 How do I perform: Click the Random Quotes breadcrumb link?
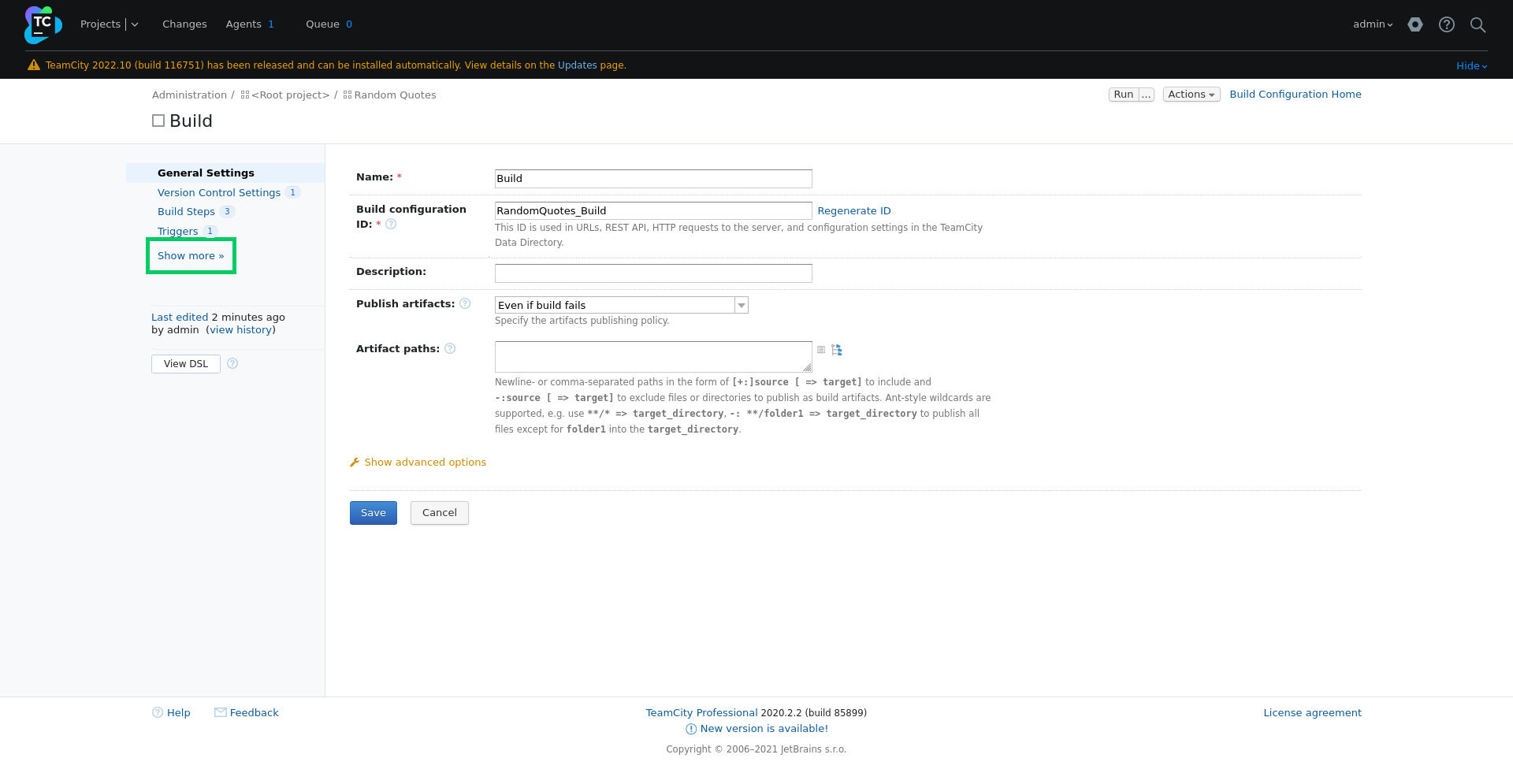[395, 95]
